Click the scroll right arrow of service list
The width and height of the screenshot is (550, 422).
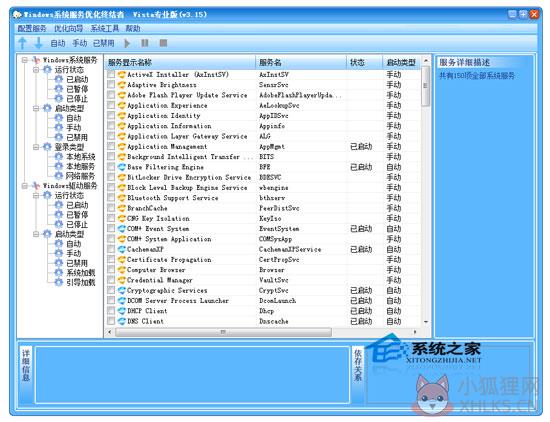[x=415, y=332]
